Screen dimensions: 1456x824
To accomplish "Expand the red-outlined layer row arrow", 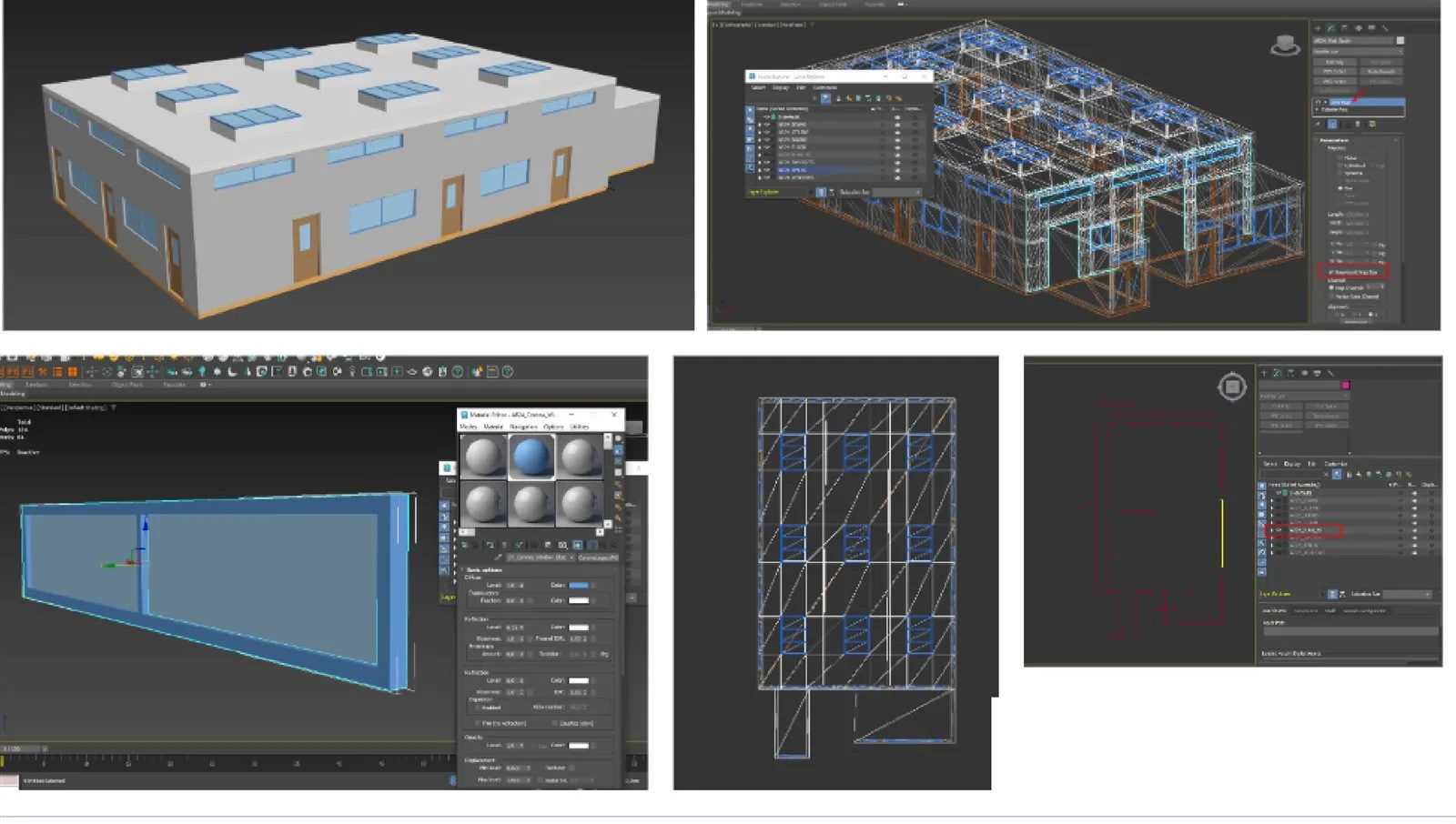I will pyautogui.click(x=1271, y=530).
